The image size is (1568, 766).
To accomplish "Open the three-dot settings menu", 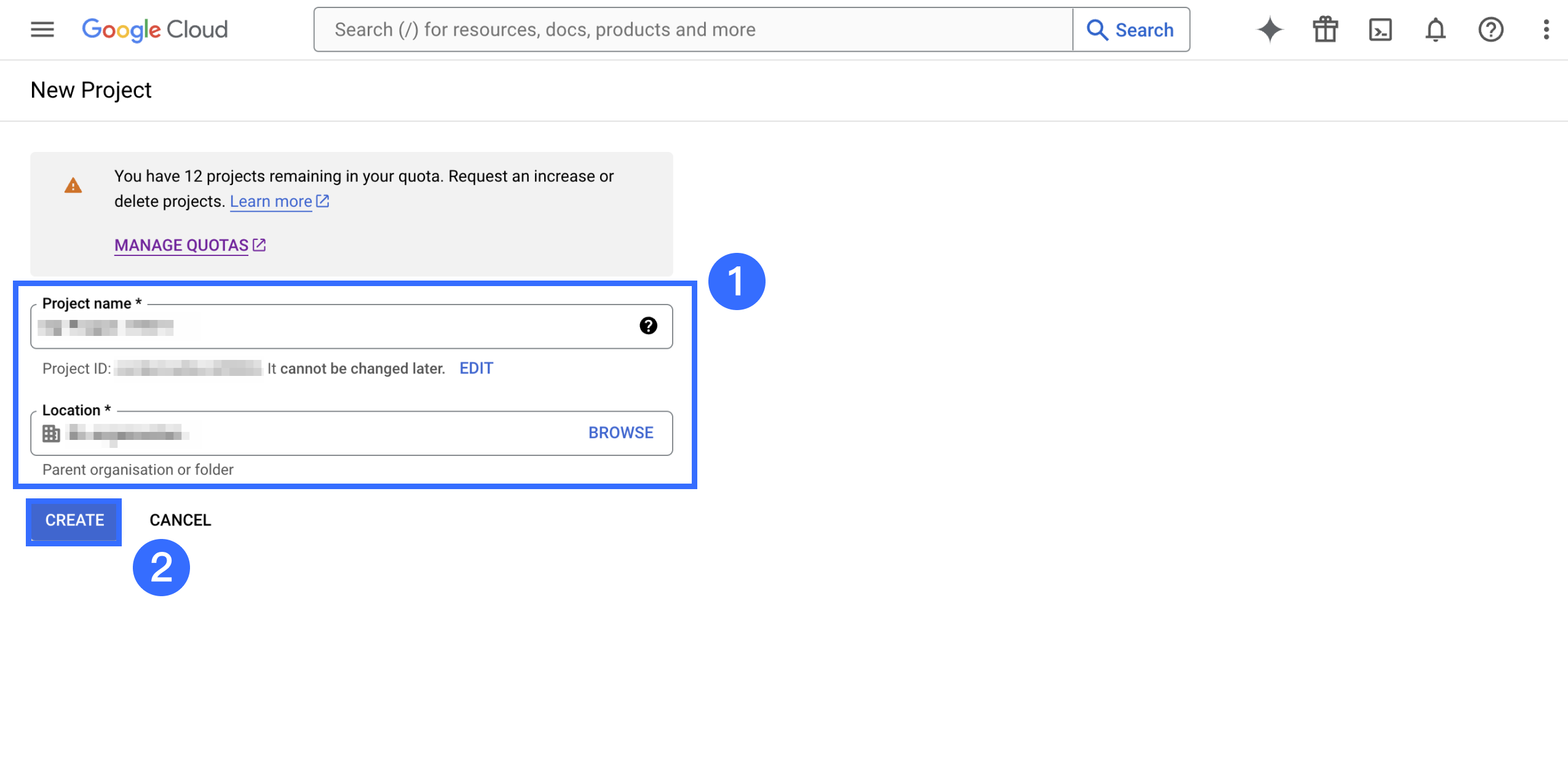I will click(x=1546, y=30).
